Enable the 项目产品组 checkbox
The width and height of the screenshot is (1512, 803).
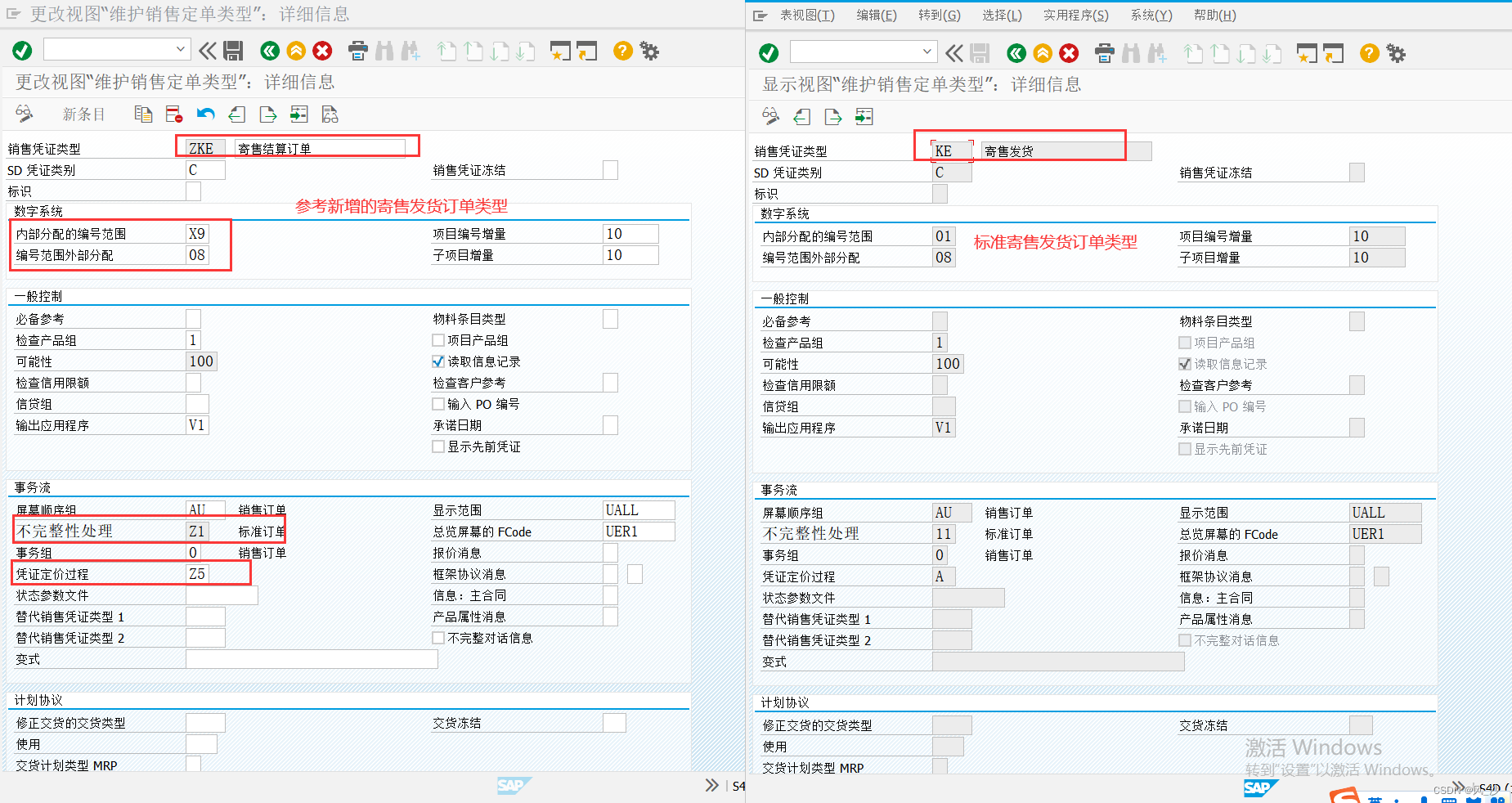(437, 339)
